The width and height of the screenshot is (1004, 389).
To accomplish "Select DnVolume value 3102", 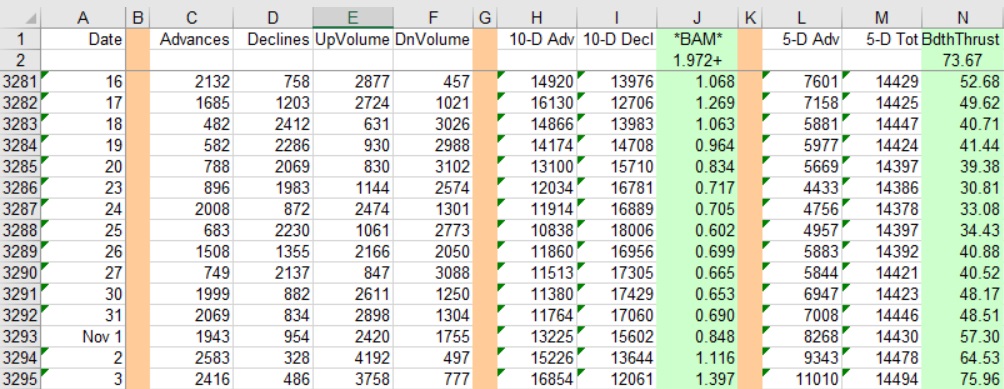I will tap(433, 166).
